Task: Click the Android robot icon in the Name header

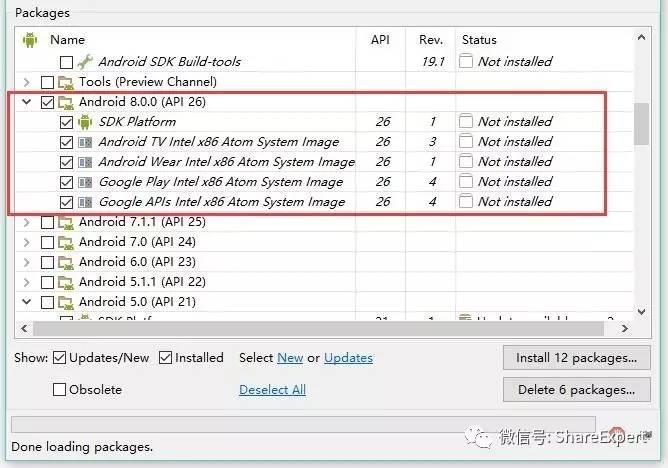Action: coord(30,40)
